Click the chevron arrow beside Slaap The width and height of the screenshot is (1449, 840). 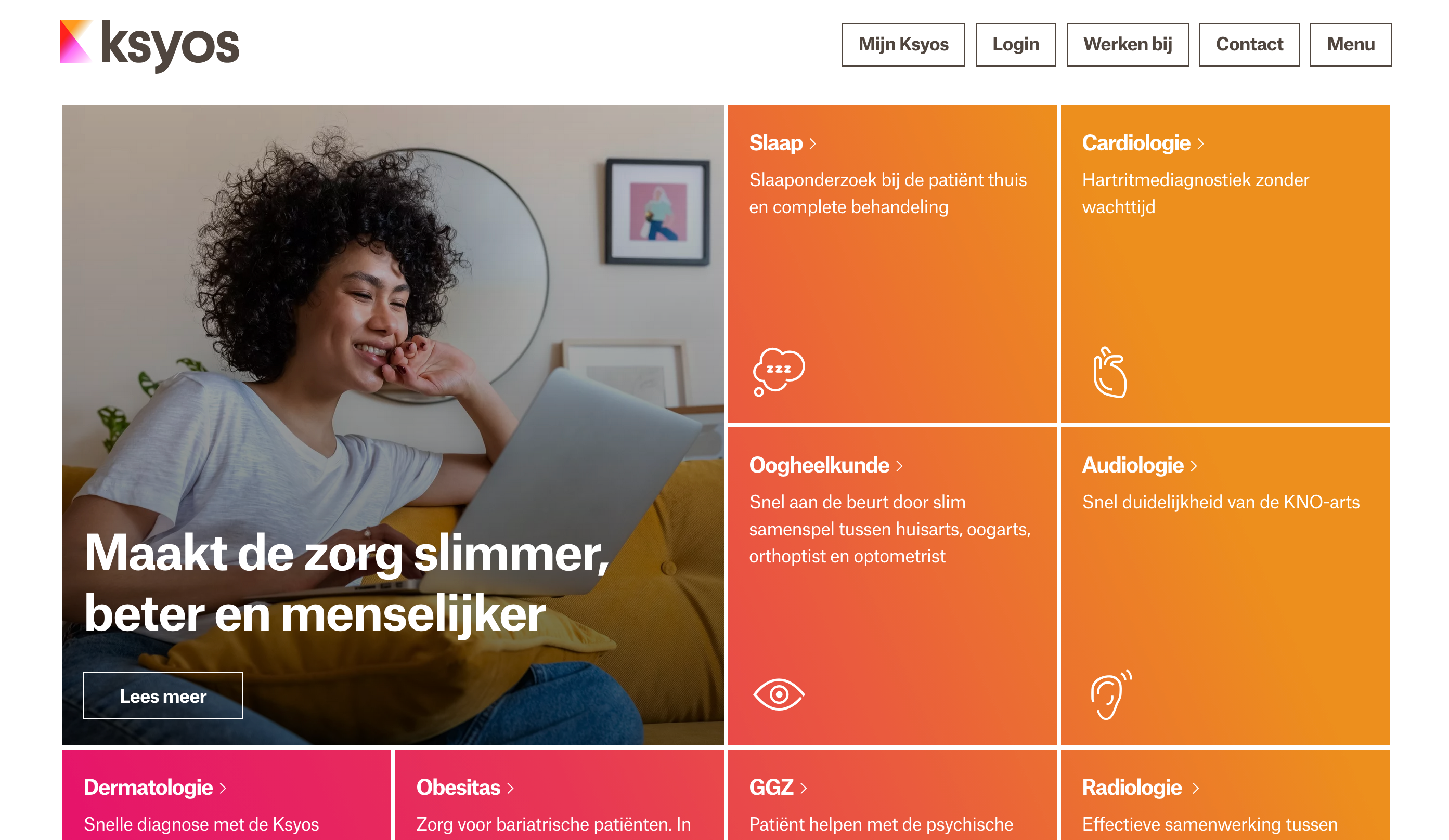812,143
